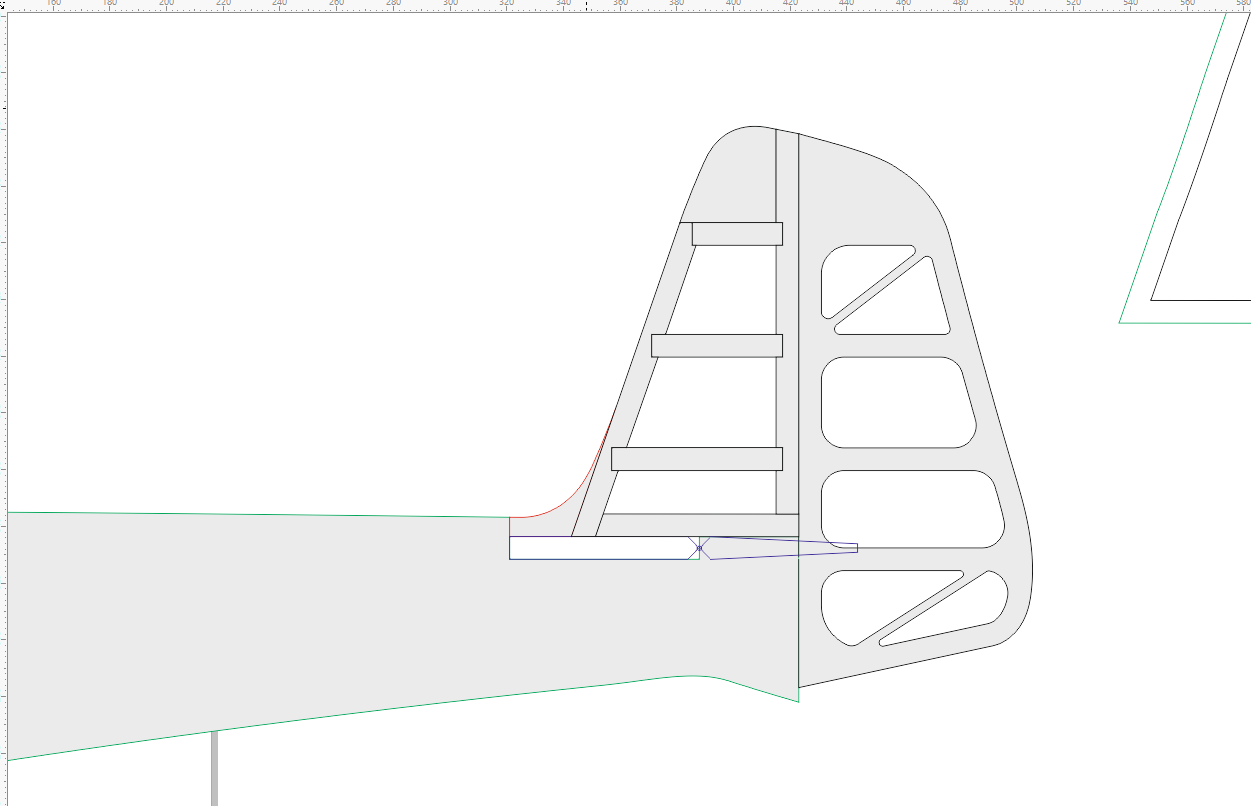Click the white blue-outlined rectangular slot
Screen dimensions: 1251x806
click(598, 548)
